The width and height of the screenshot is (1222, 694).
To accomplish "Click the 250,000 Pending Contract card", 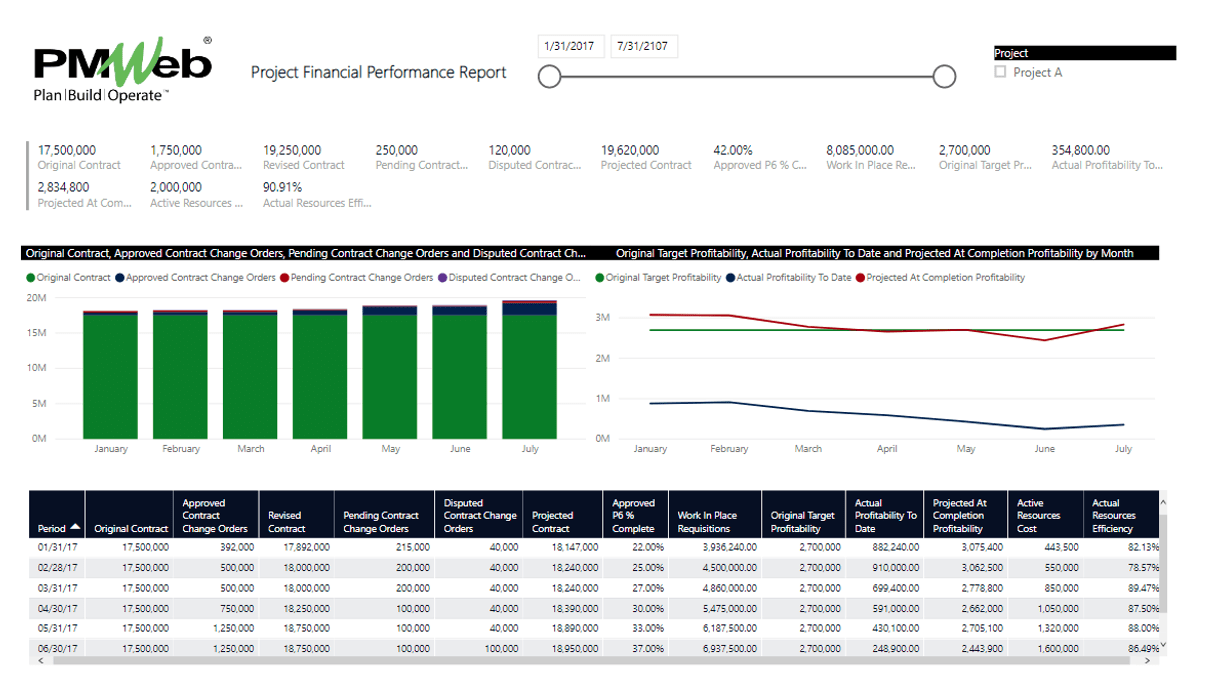I will [422, 157].
